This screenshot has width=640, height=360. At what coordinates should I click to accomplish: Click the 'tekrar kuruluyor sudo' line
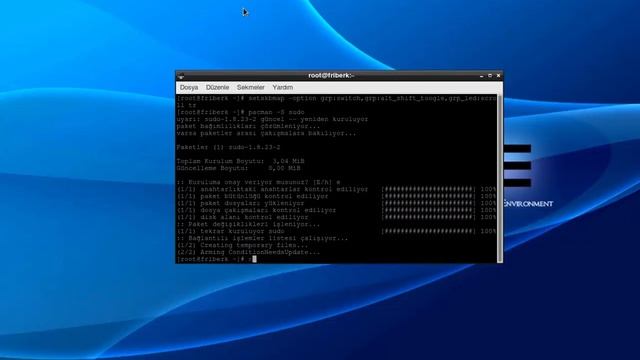point(337,231)
